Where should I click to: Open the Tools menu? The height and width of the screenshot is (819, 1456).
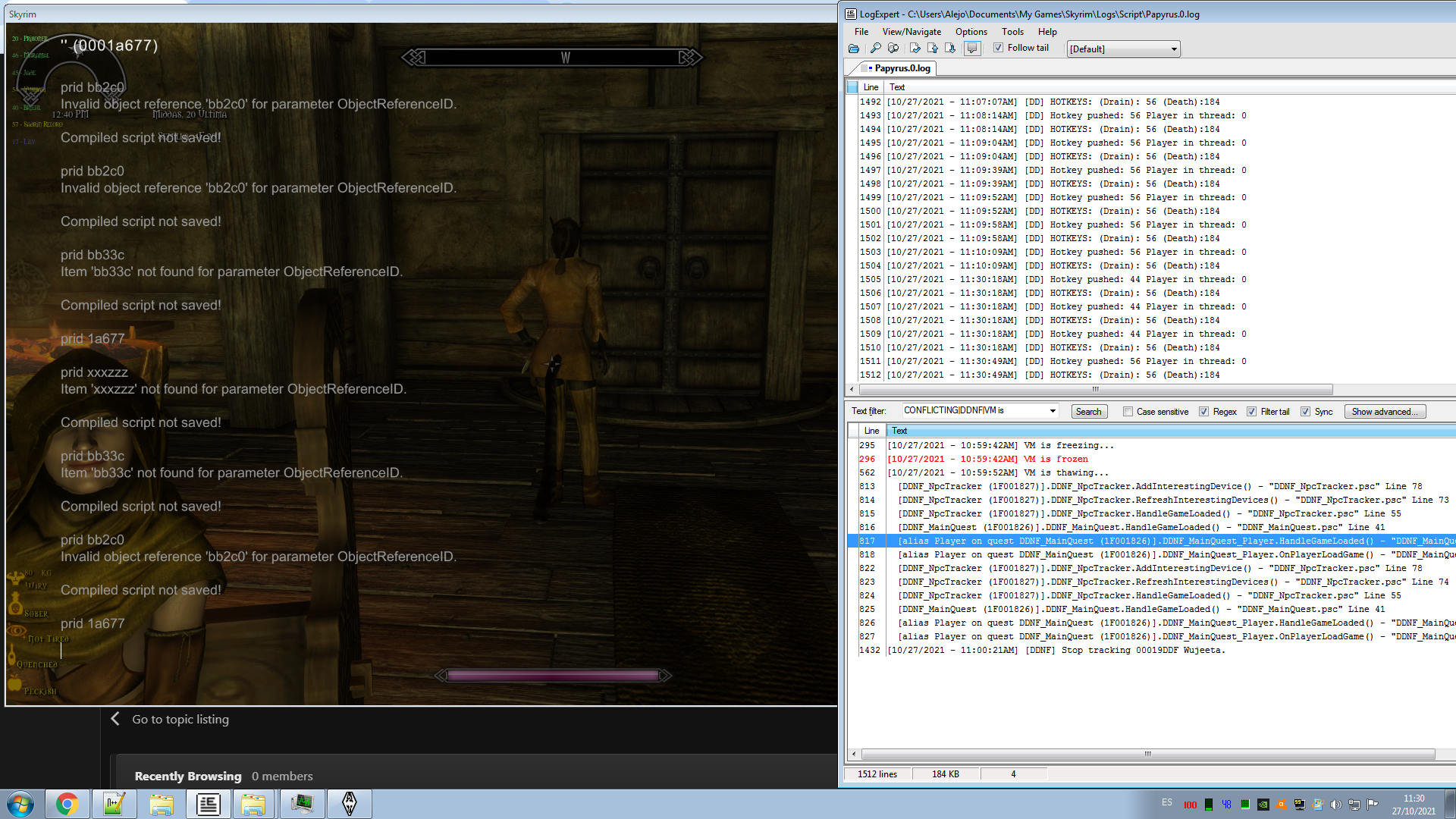pos(1012,32)
